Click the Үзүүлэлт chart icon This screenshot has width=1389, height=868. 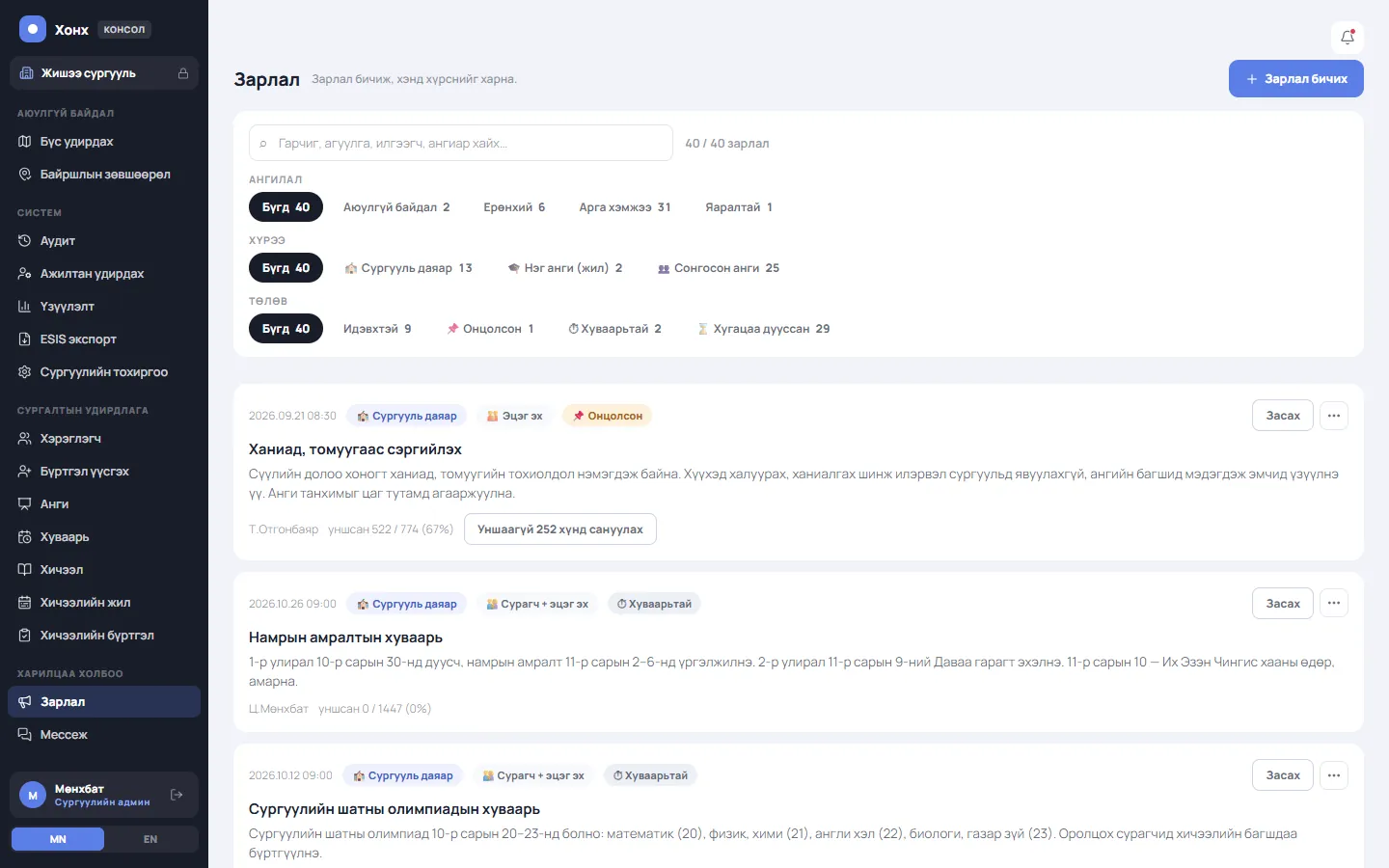coord(25,307)
